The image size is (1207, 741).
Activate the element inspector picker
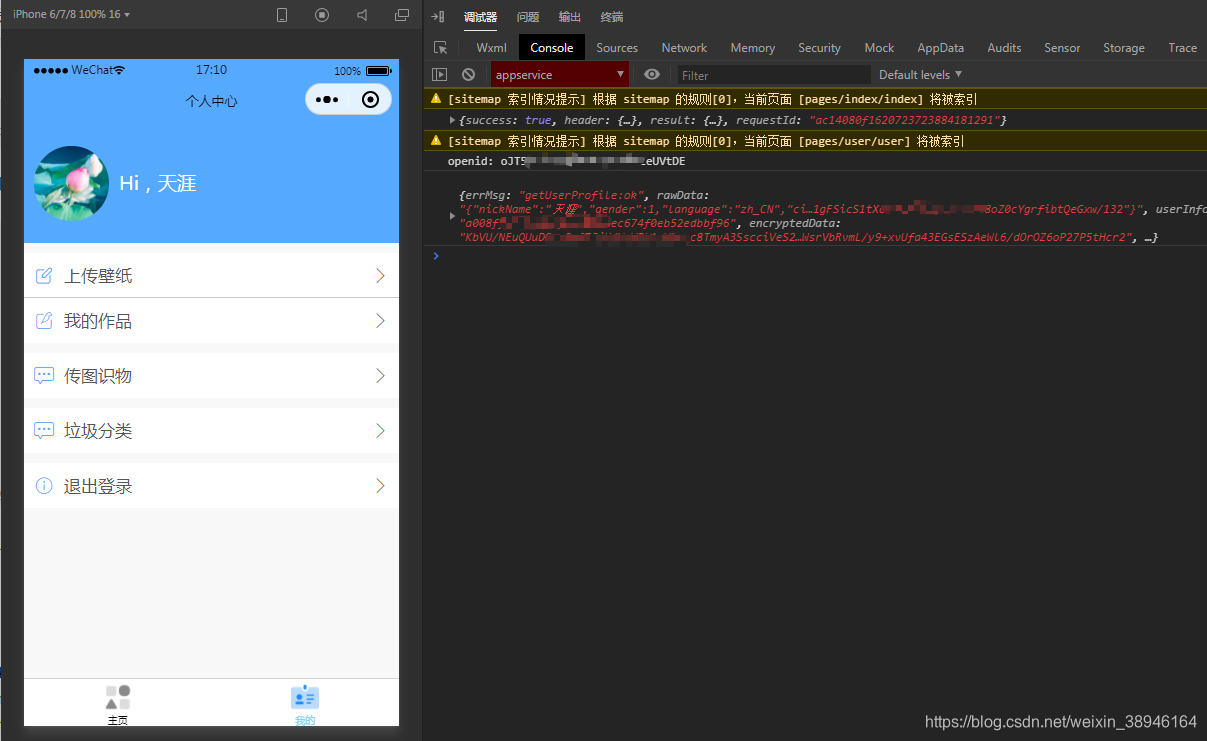click(x=440, y=48)
